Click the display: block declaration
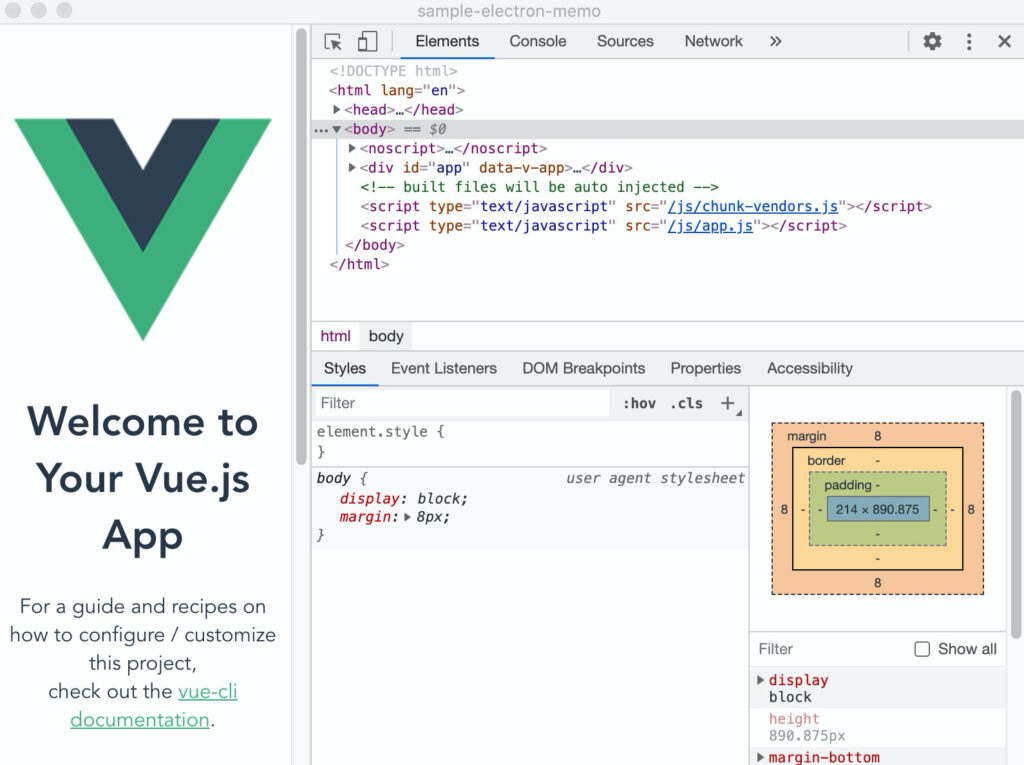The width and height of the screenshot is (1024, 765). pos(404,498)
